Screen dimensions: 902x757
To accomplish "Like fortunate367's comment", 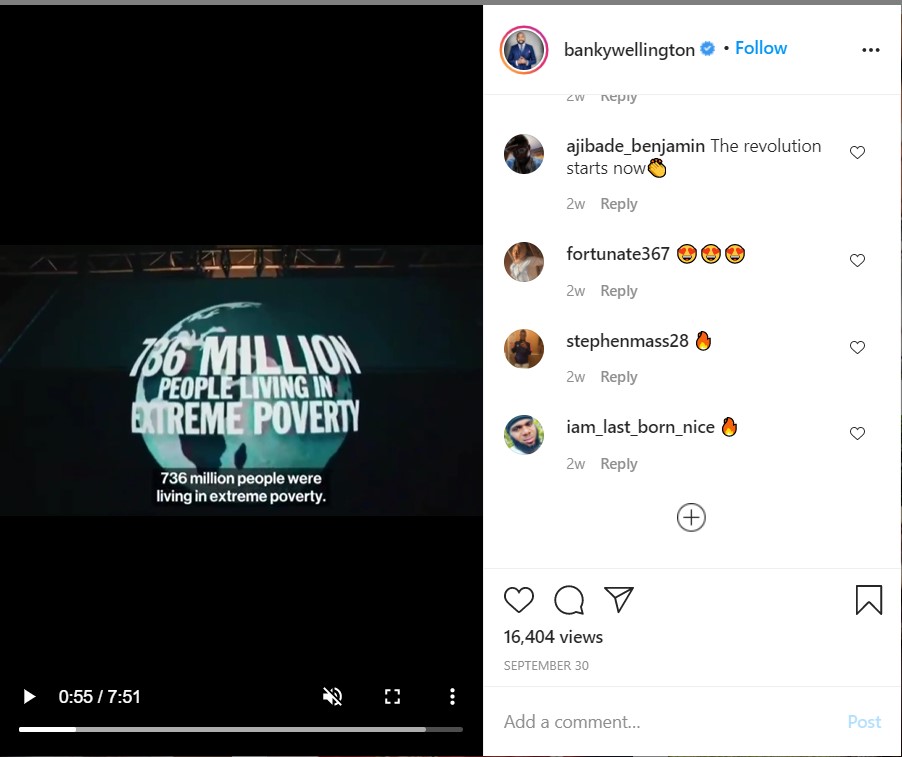I will click(x=857, y=261).
